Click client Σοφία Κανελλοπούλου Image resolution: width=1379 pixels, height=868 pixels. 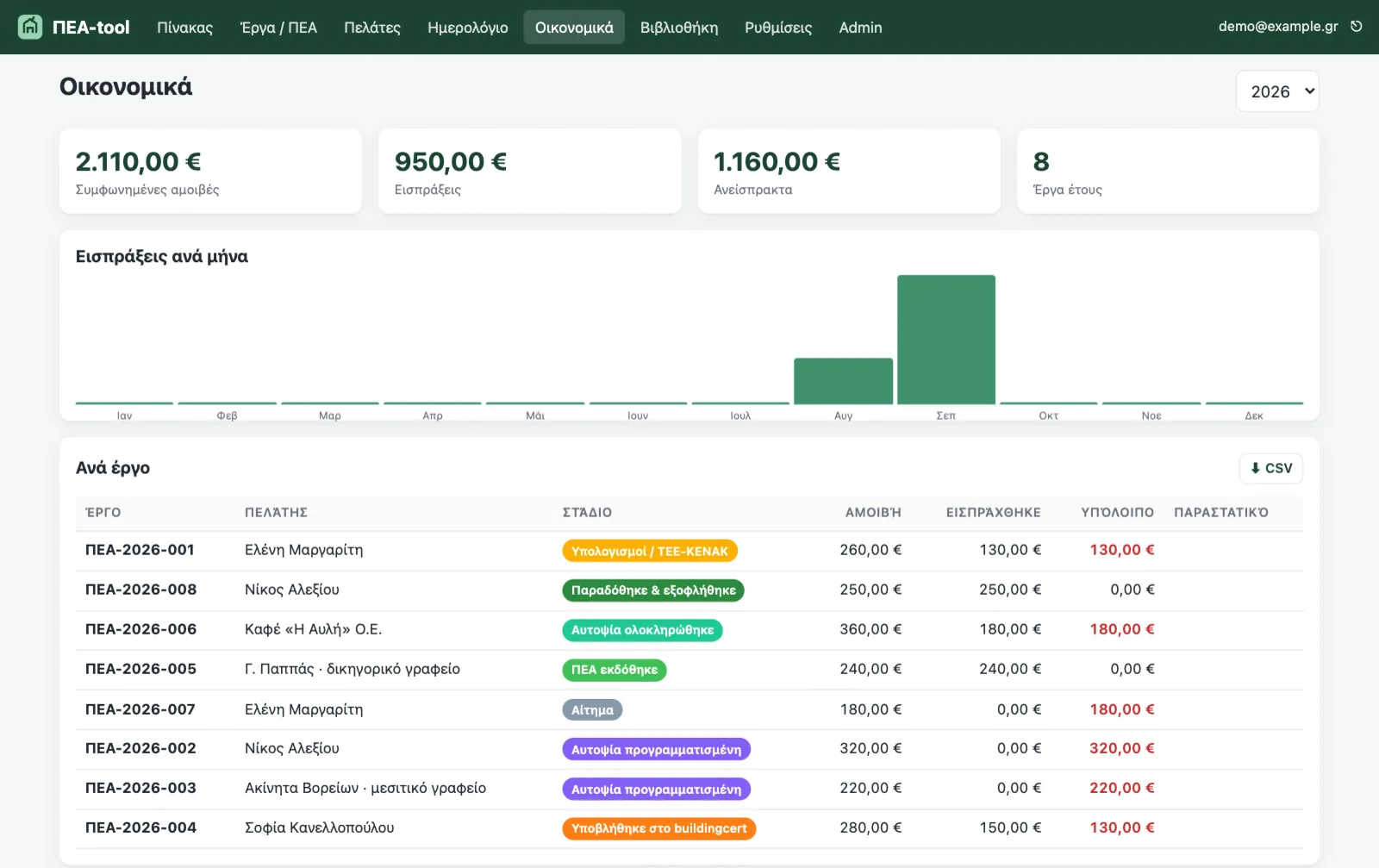point(319,827)
